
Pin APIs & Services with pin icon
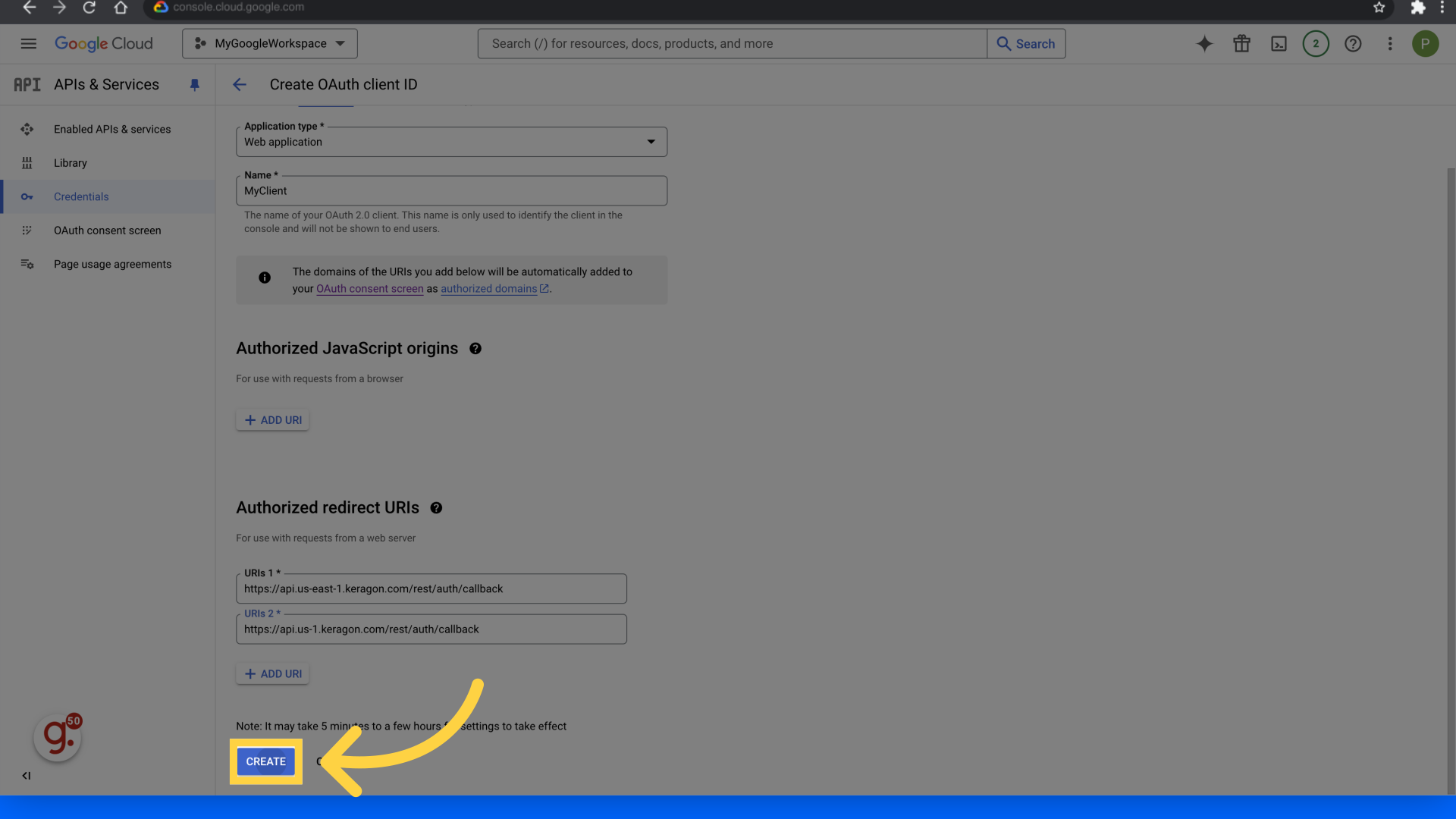(x=194, y=85)
